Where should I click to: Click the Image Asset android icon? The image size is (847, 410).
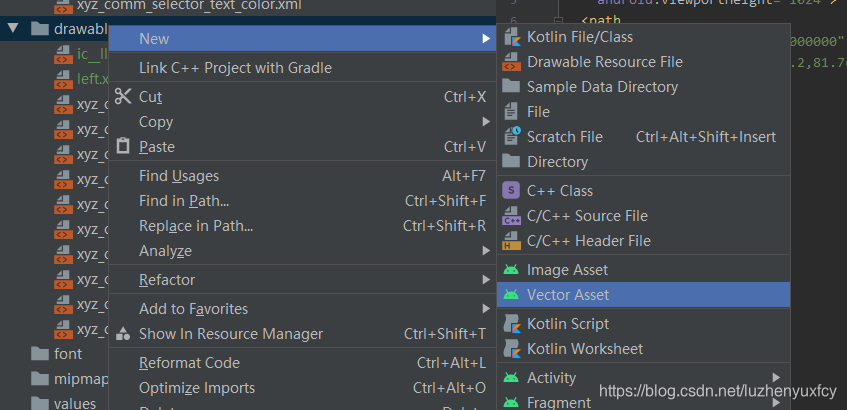tap(511, 270)
